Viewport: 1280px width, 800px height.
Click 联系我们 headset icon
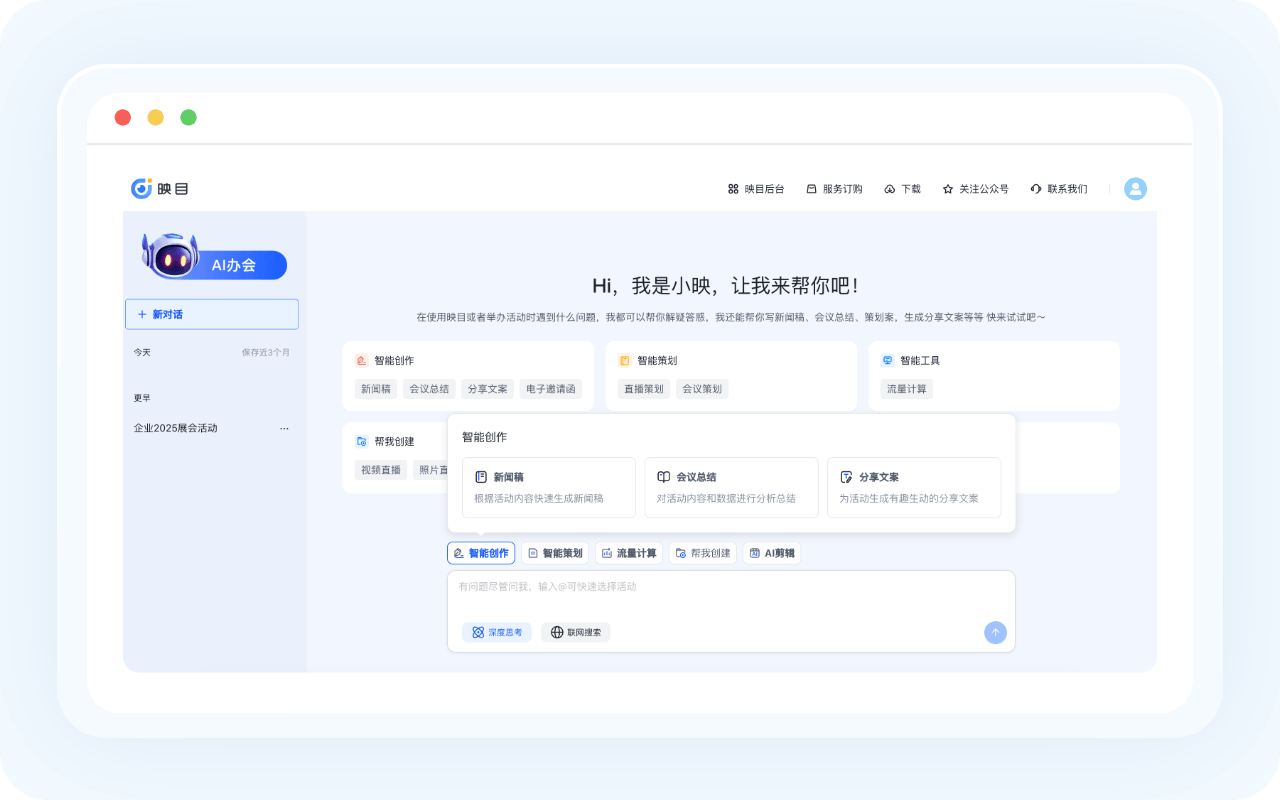click(x=1036, y=189)
